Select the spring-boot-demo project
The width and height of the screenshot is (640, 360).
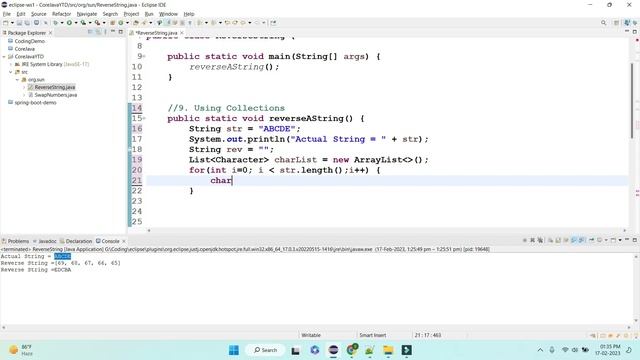point(35,102)
